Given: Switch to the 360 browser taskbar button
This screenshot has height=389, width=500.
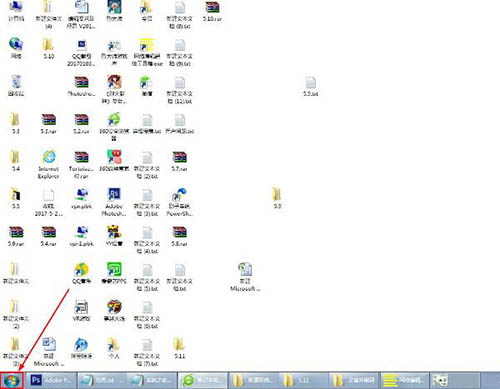Looking at the screenshot, I should pyautogui.click(x=203, y=380).
